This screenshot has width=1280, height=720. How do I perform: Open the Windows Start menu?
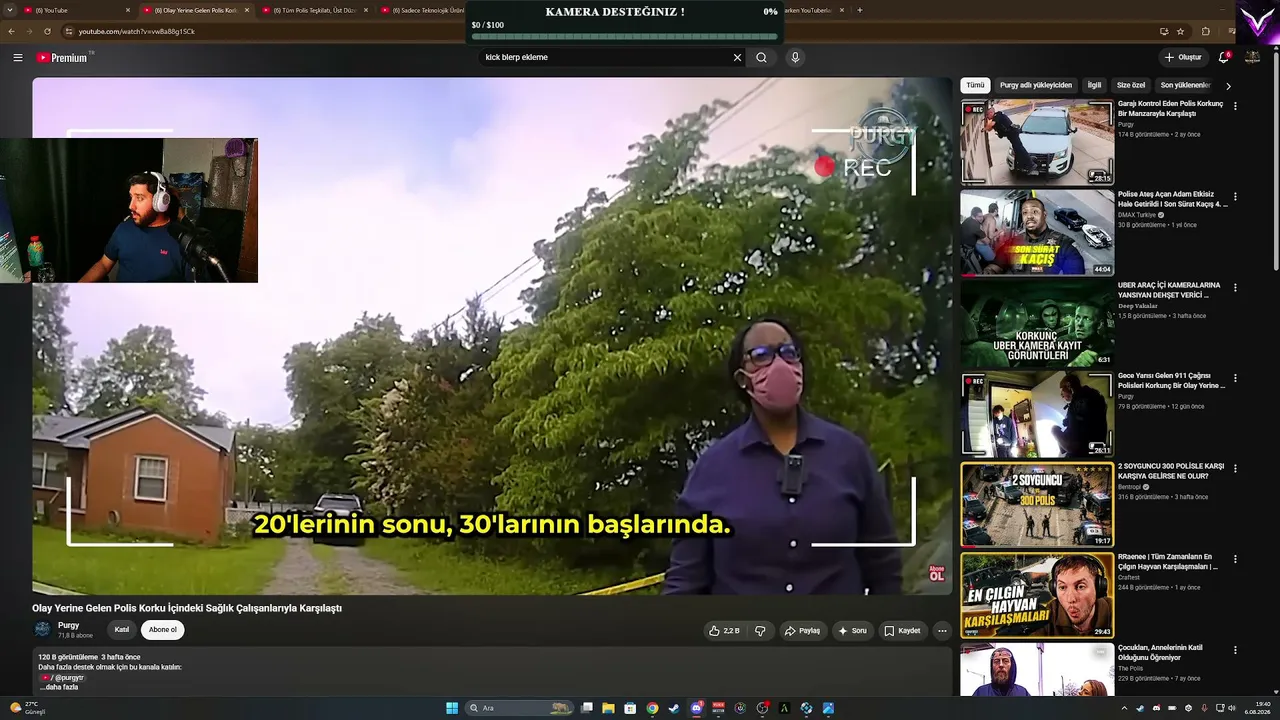point(452,708)
